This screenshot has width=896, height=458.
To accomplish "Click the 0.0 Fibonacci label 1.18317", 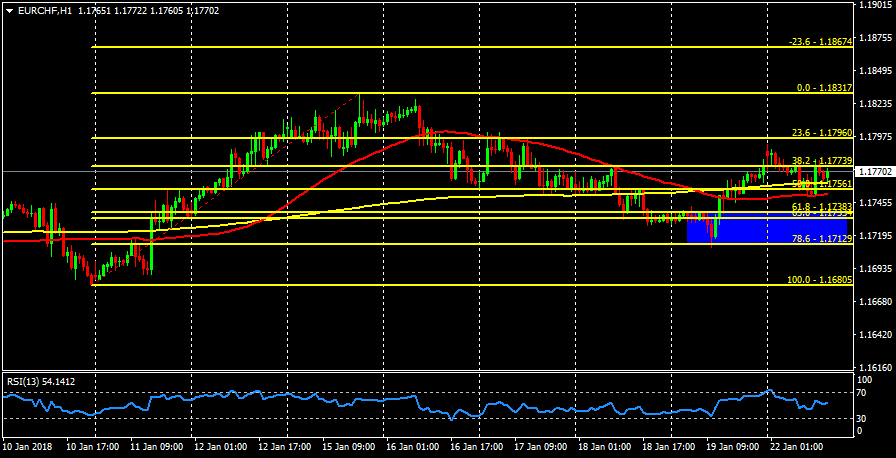I will 824,88.
